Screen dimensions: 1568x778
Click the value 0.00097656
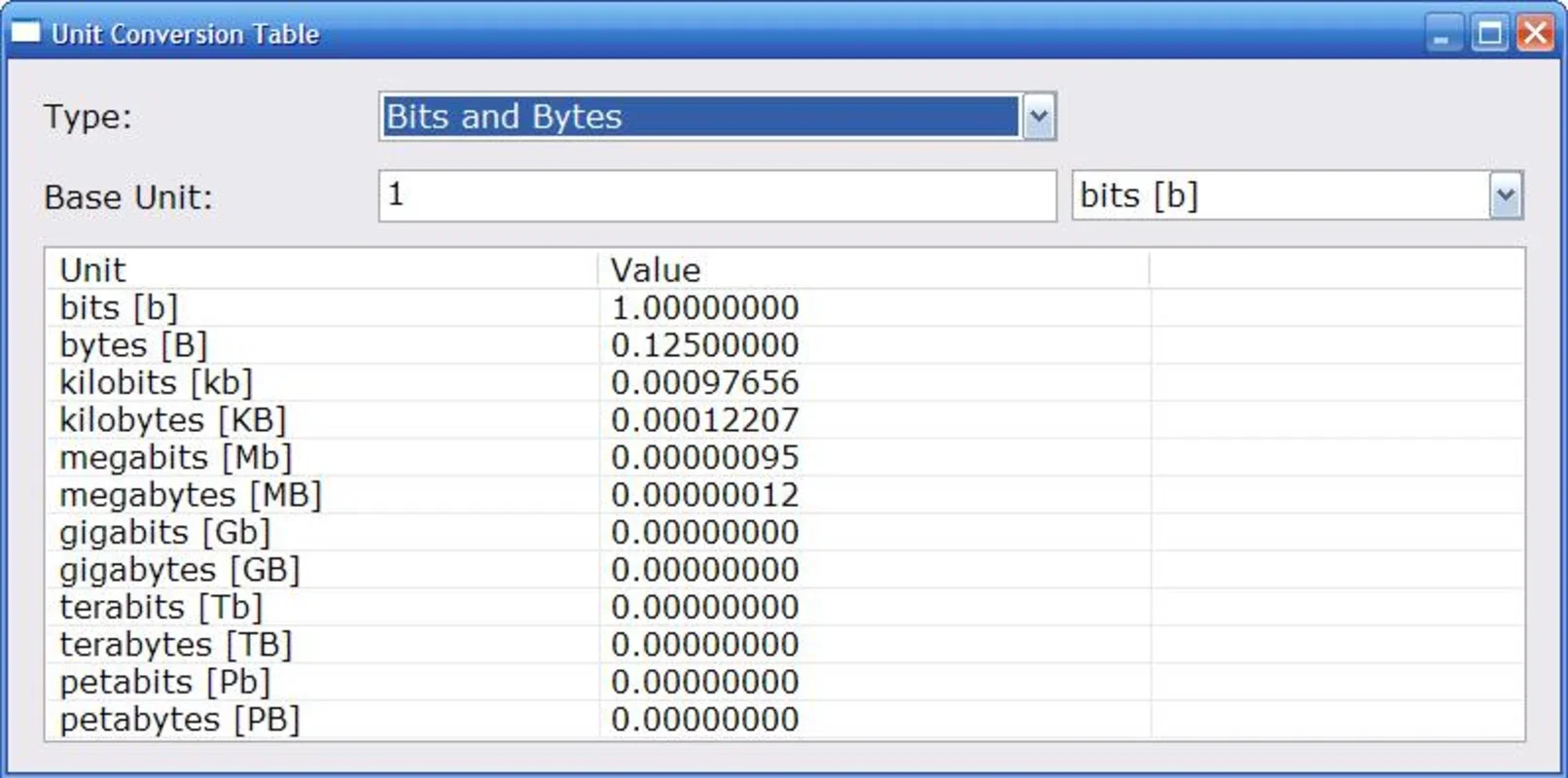click(705, 383)
